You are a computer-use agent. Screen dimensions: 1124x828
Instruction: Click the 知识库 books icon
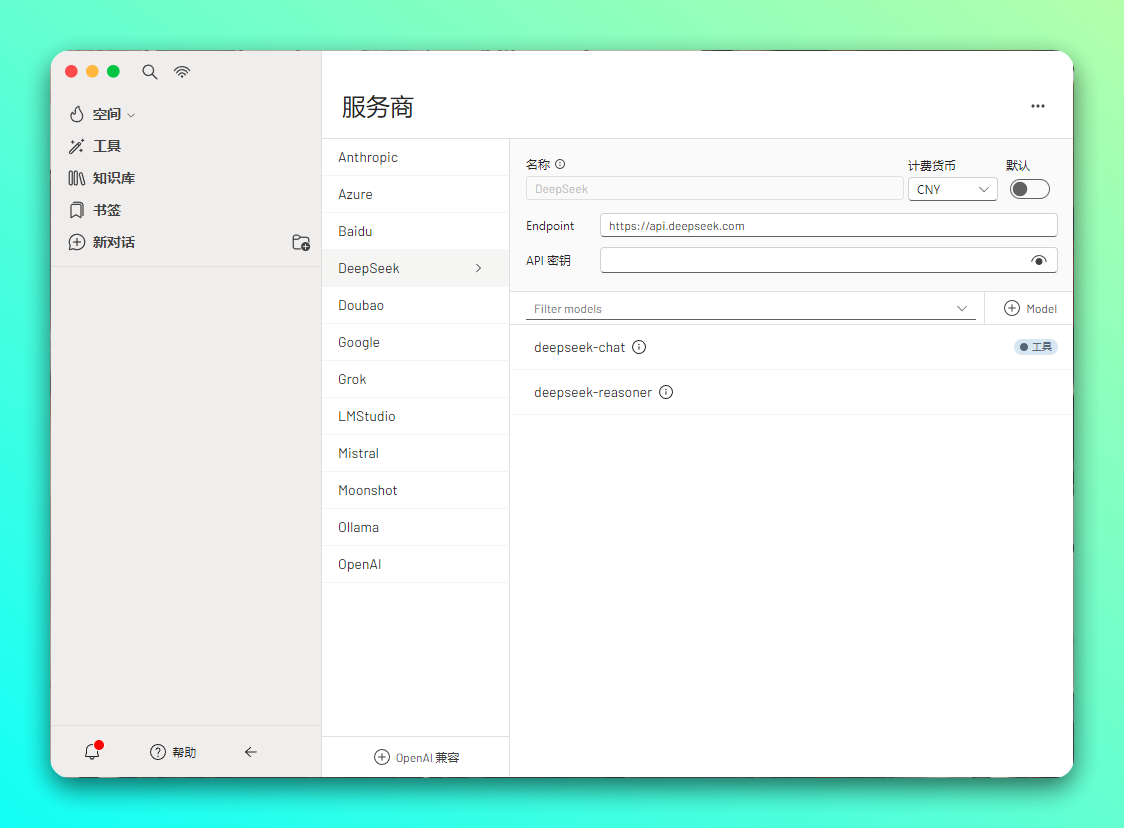[x=77, y=178]
